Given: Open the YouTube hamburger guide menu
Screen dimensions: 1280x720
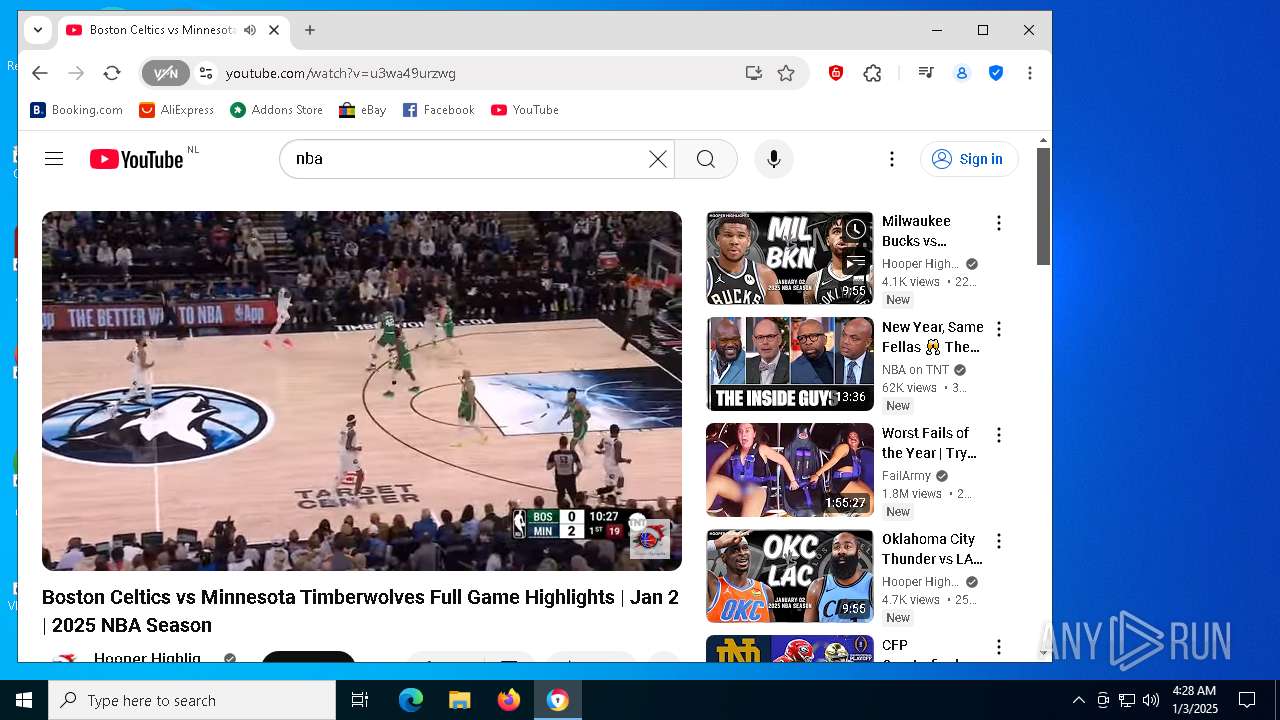Looking at the screenshot, I should [54, 159].
